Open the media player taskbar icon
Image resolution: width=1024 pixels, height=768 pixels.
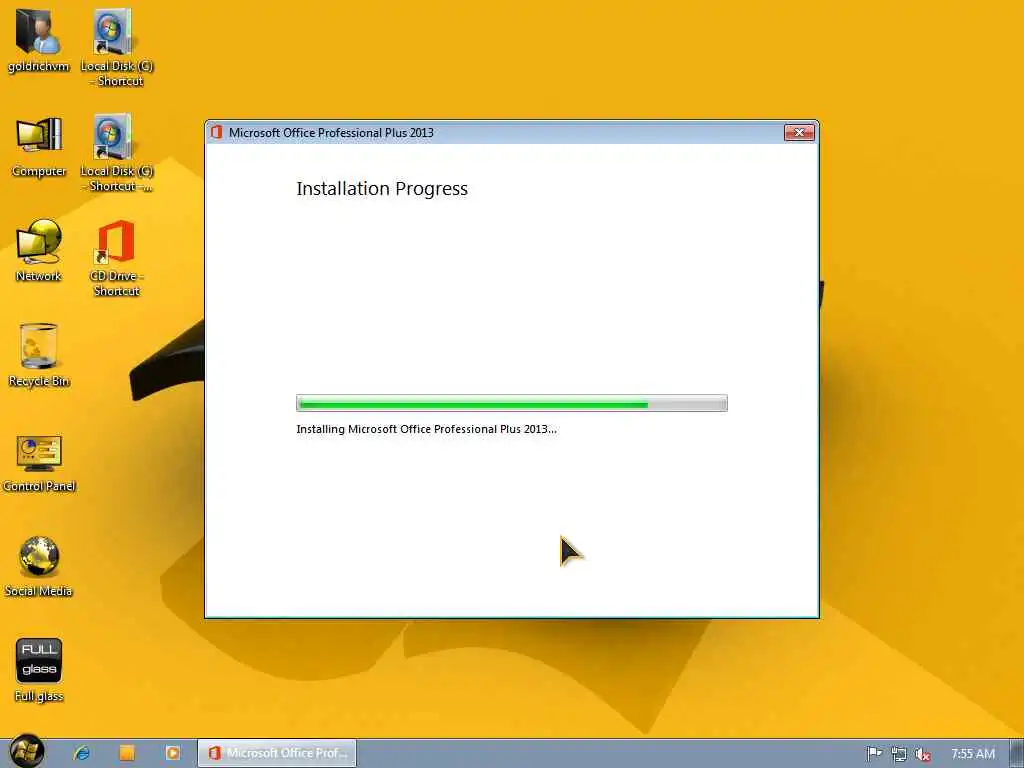pyautogui.click(x=172, y=753)
